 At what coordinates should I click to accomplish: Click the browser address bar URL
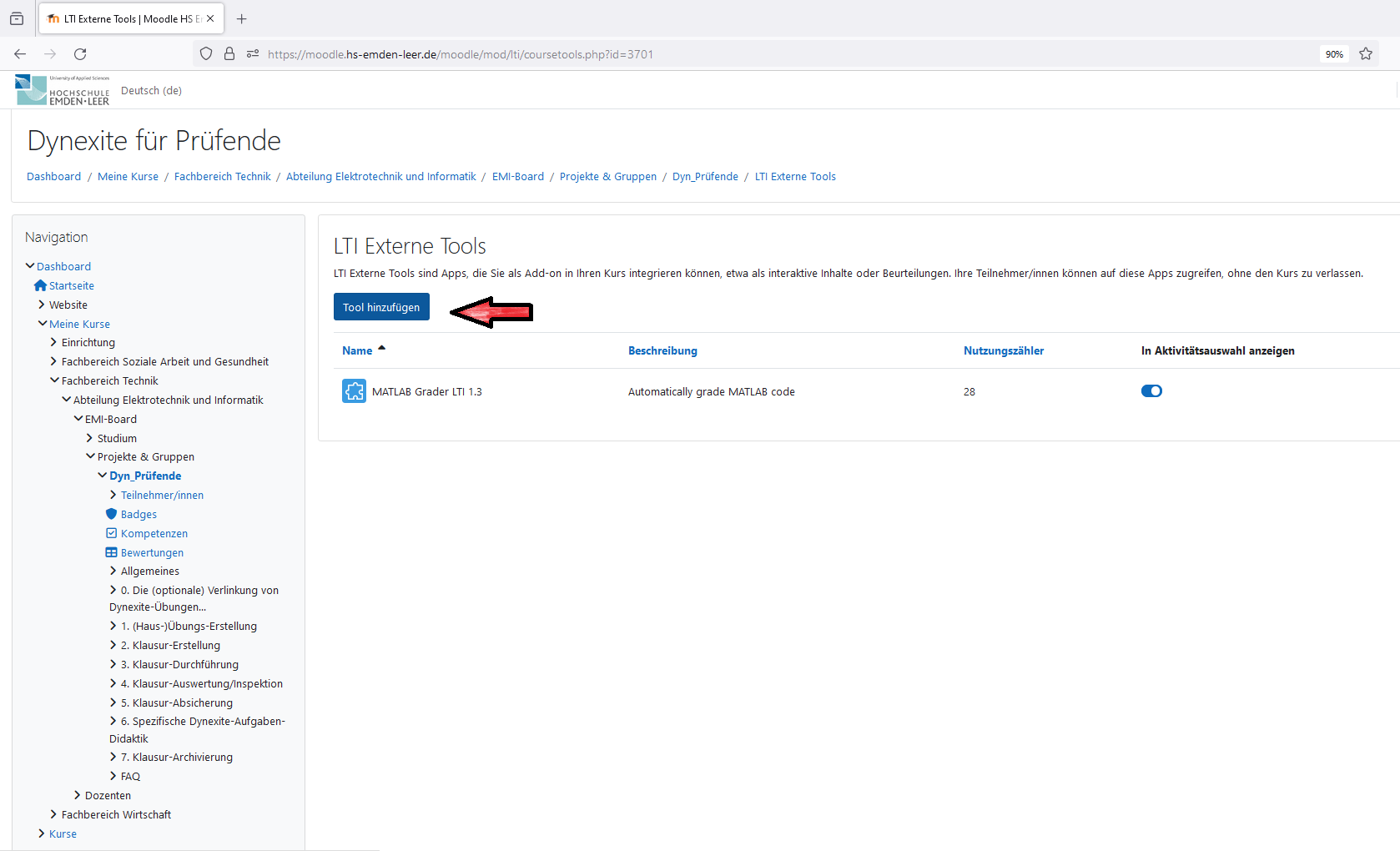pos(461,54)
